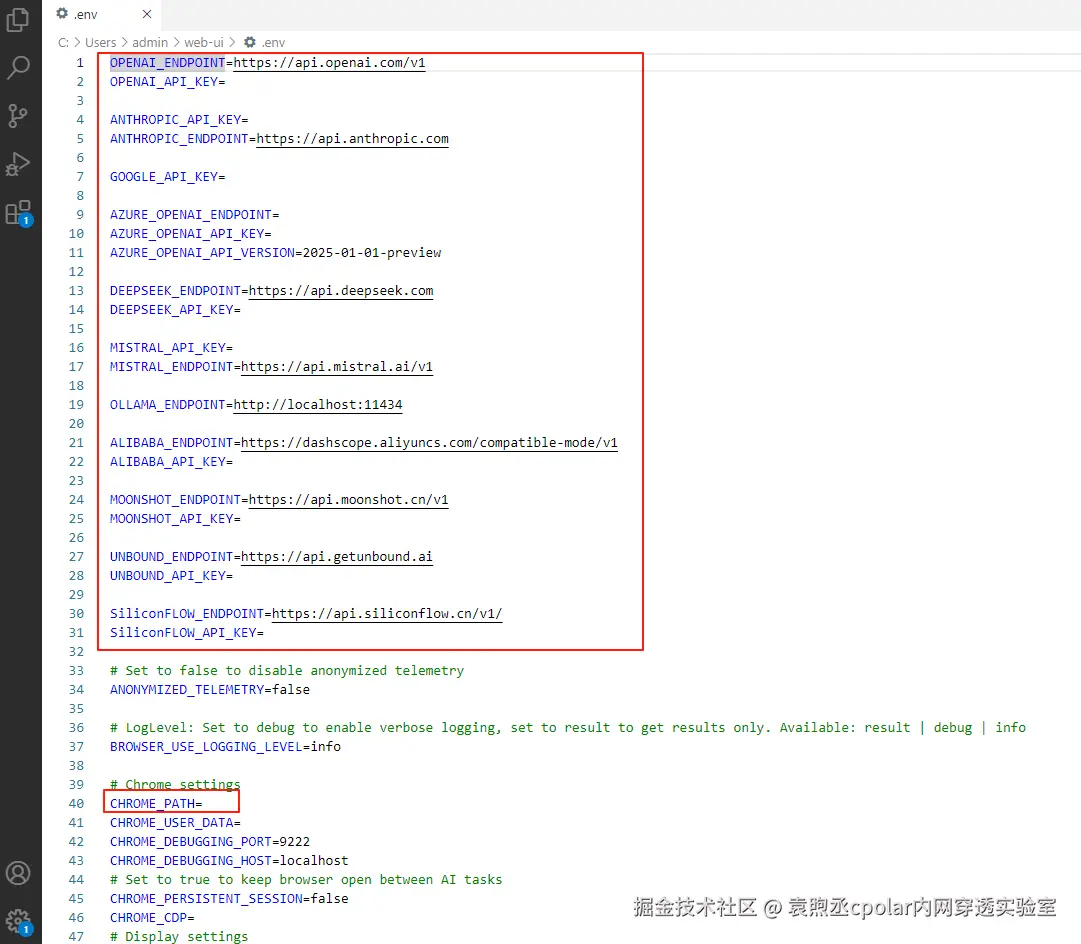Click the ANONYMIZED_TELEMETRY=false line

point(210,690)
